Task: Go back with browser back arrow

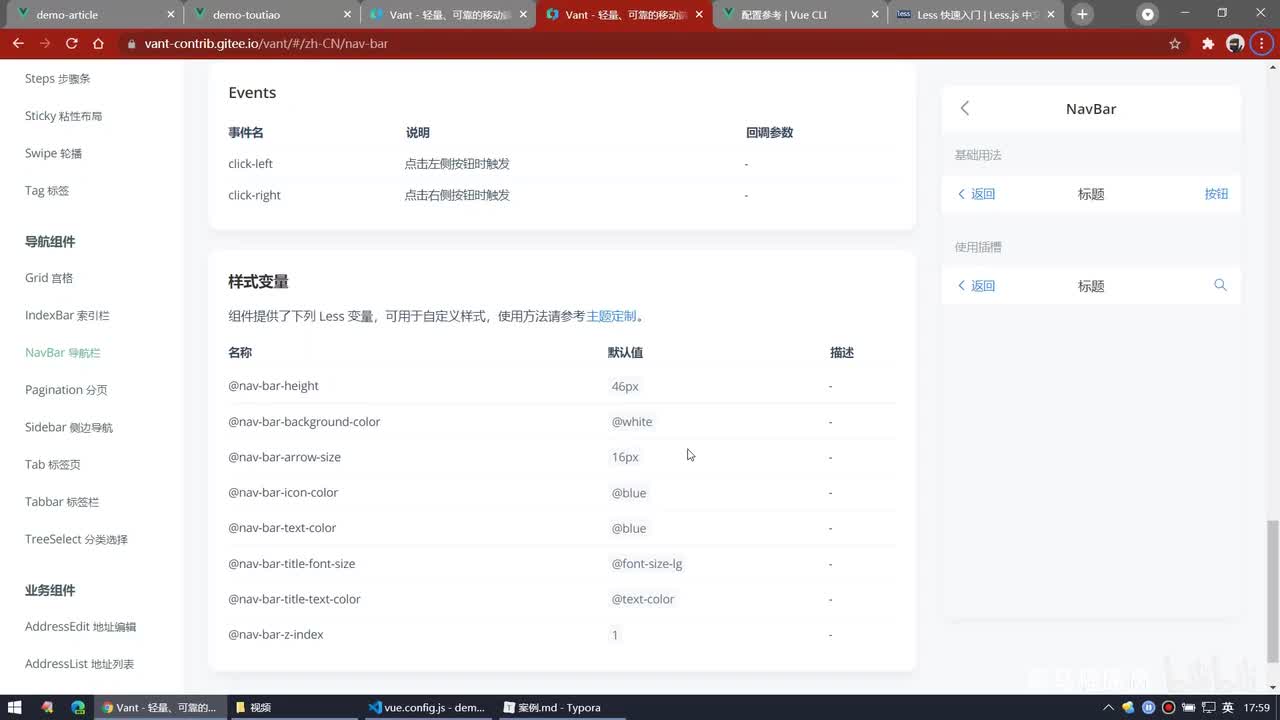Action: (18, 44)
